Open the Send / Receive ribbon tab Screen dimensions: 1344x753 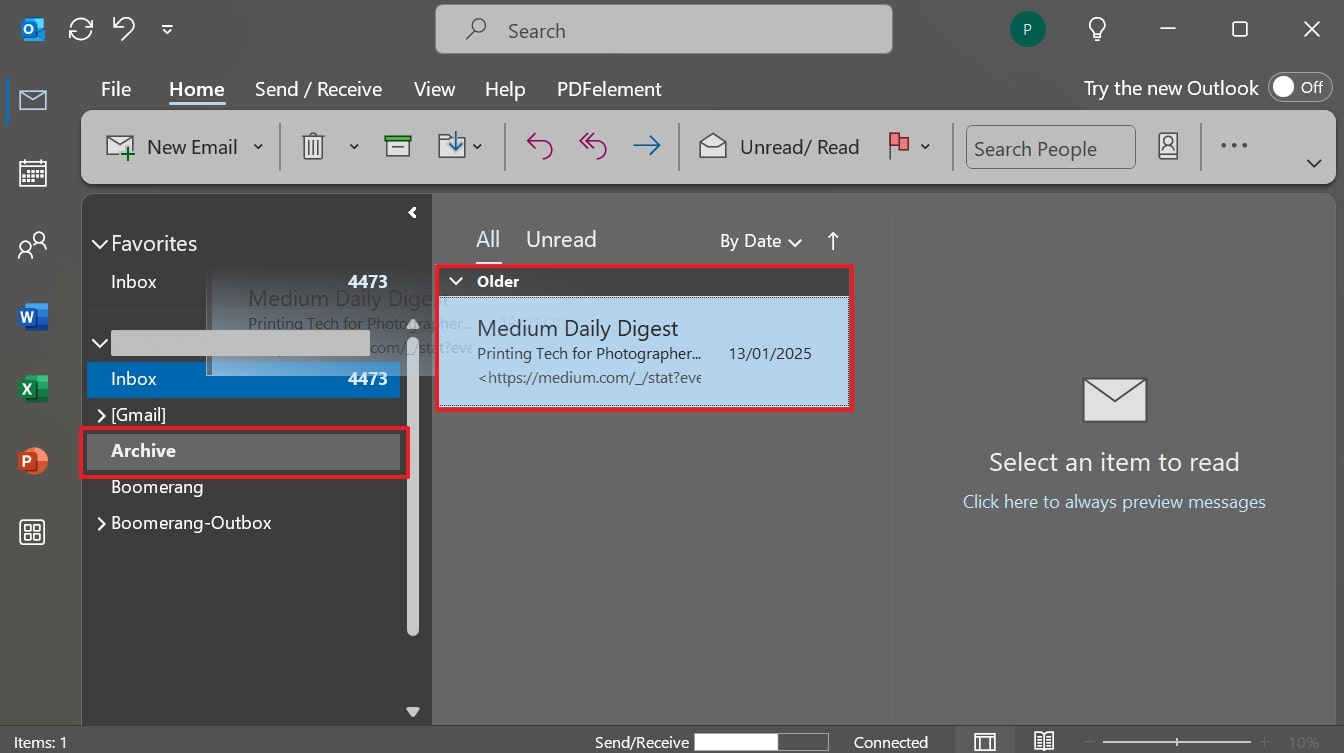(318, 89)
